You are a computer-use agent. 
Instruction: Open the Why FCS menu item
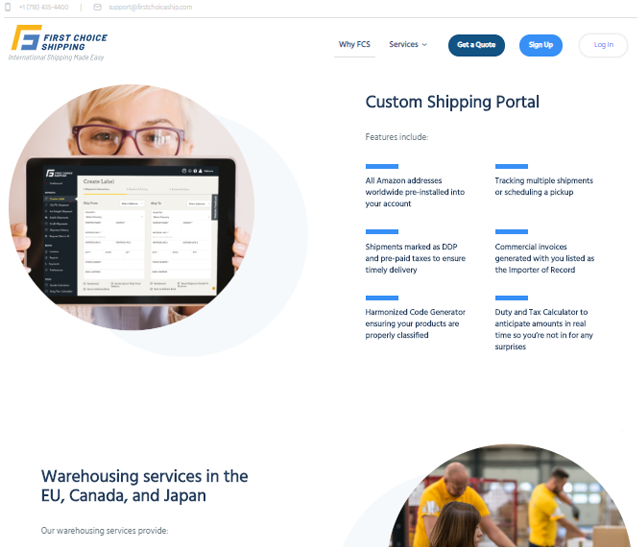[x=354, y=44]
